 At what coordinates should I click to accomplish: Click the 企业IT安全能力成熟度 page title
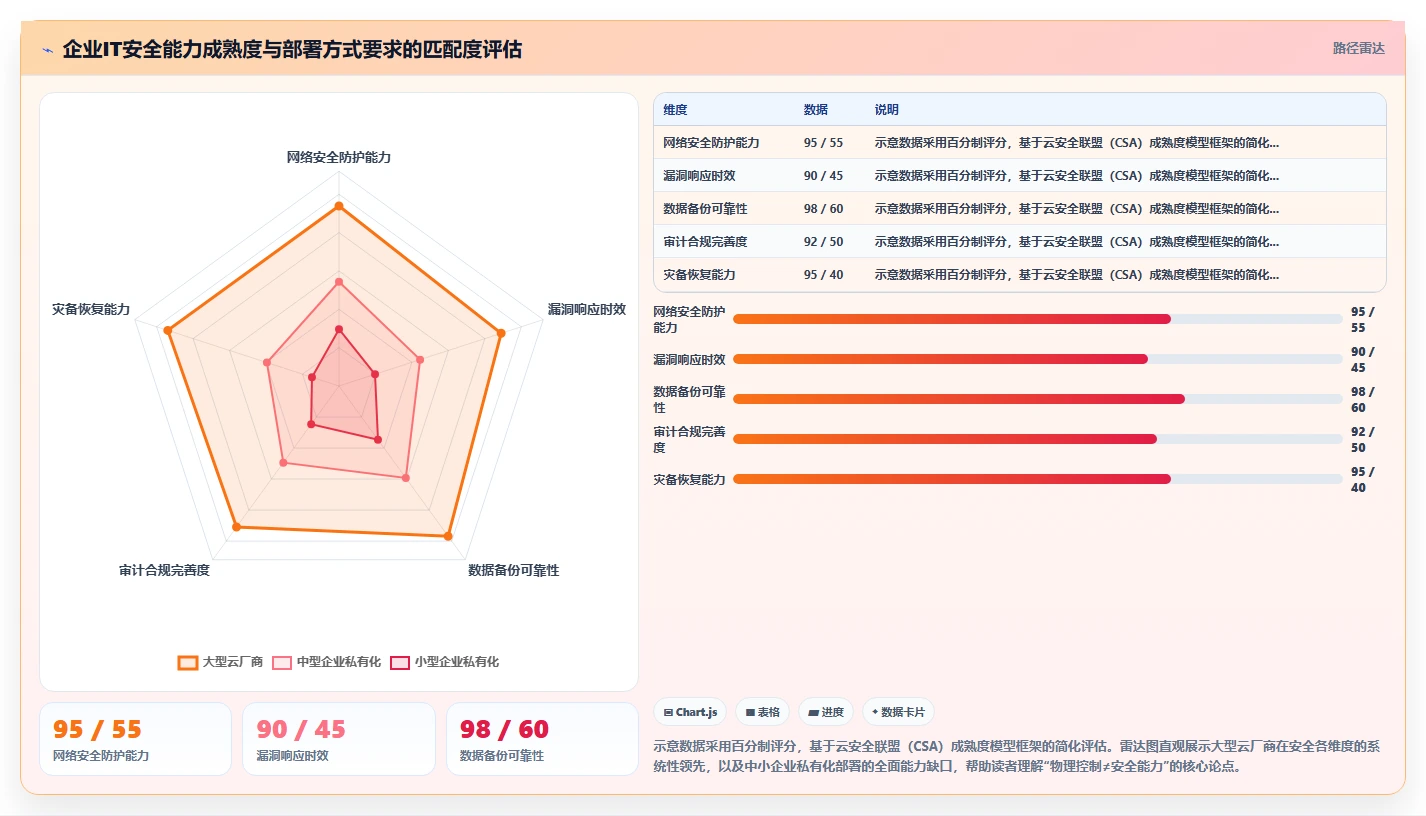(x=291, y=49)
